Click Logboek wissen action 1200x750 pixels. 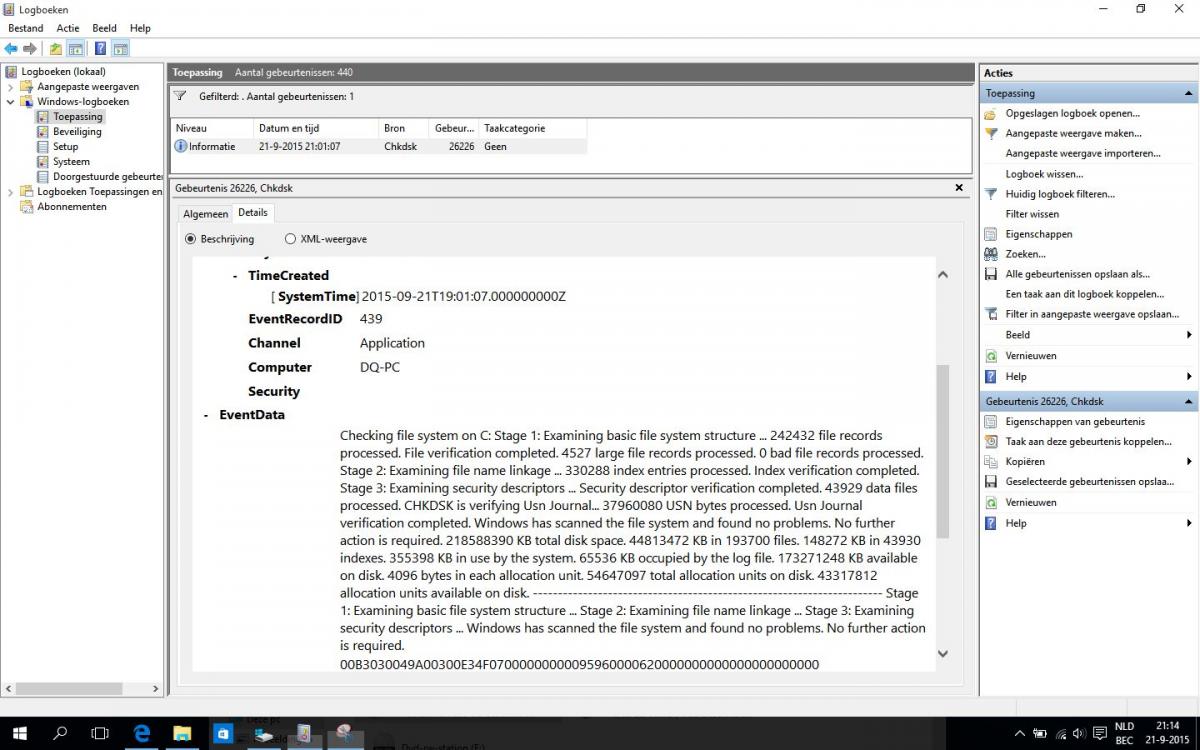point(1044,174)
